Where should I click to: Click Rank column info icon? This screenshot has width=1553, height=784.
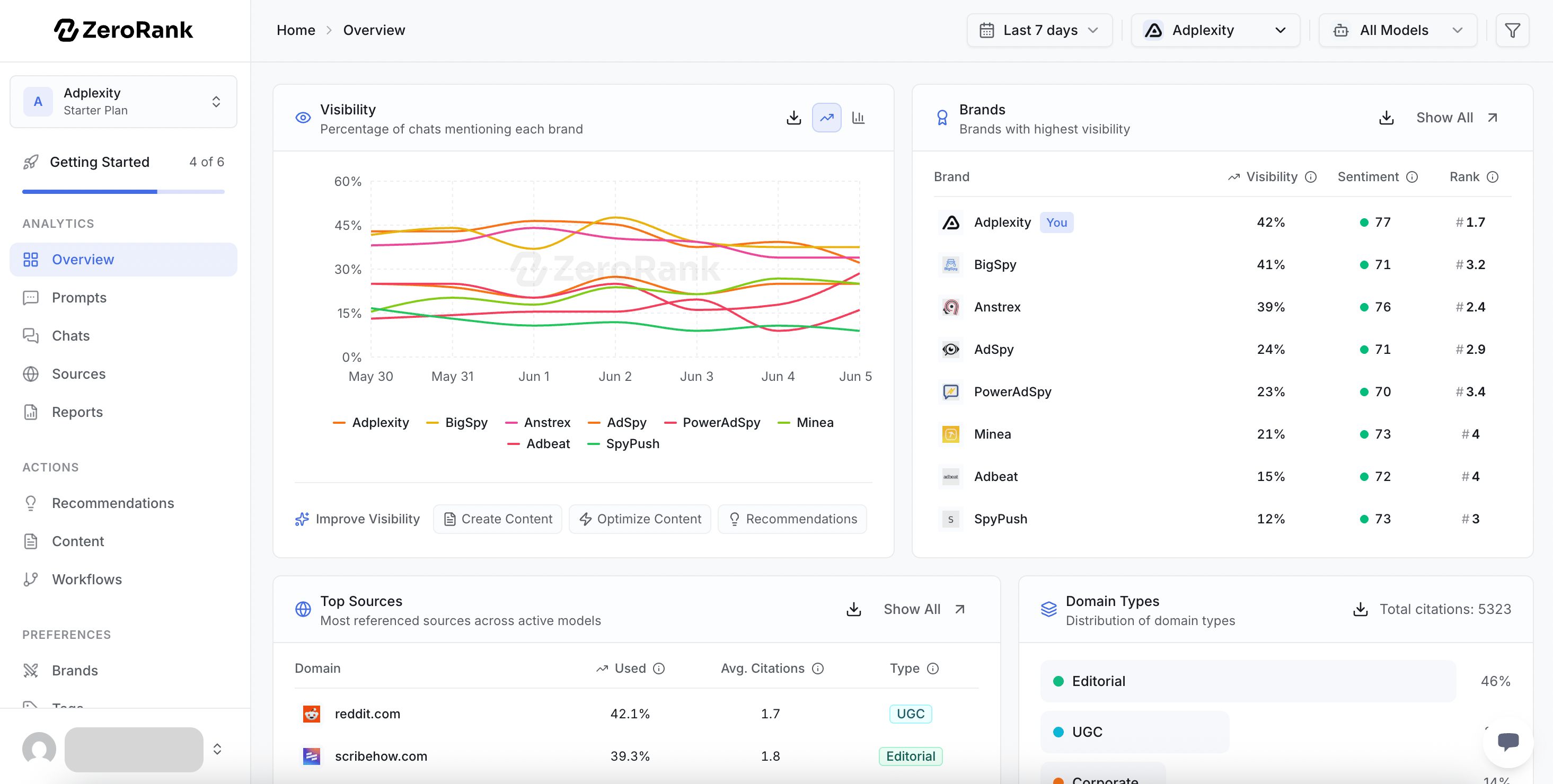(1492, 177)
